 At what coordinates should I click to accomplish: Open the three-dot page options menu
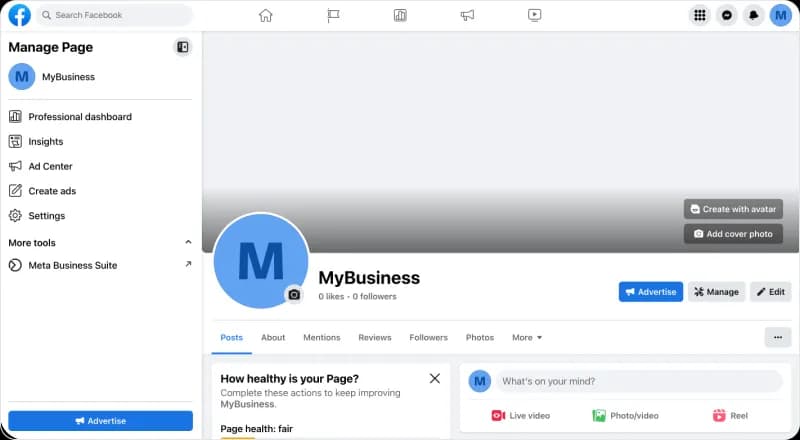(777, 338)
